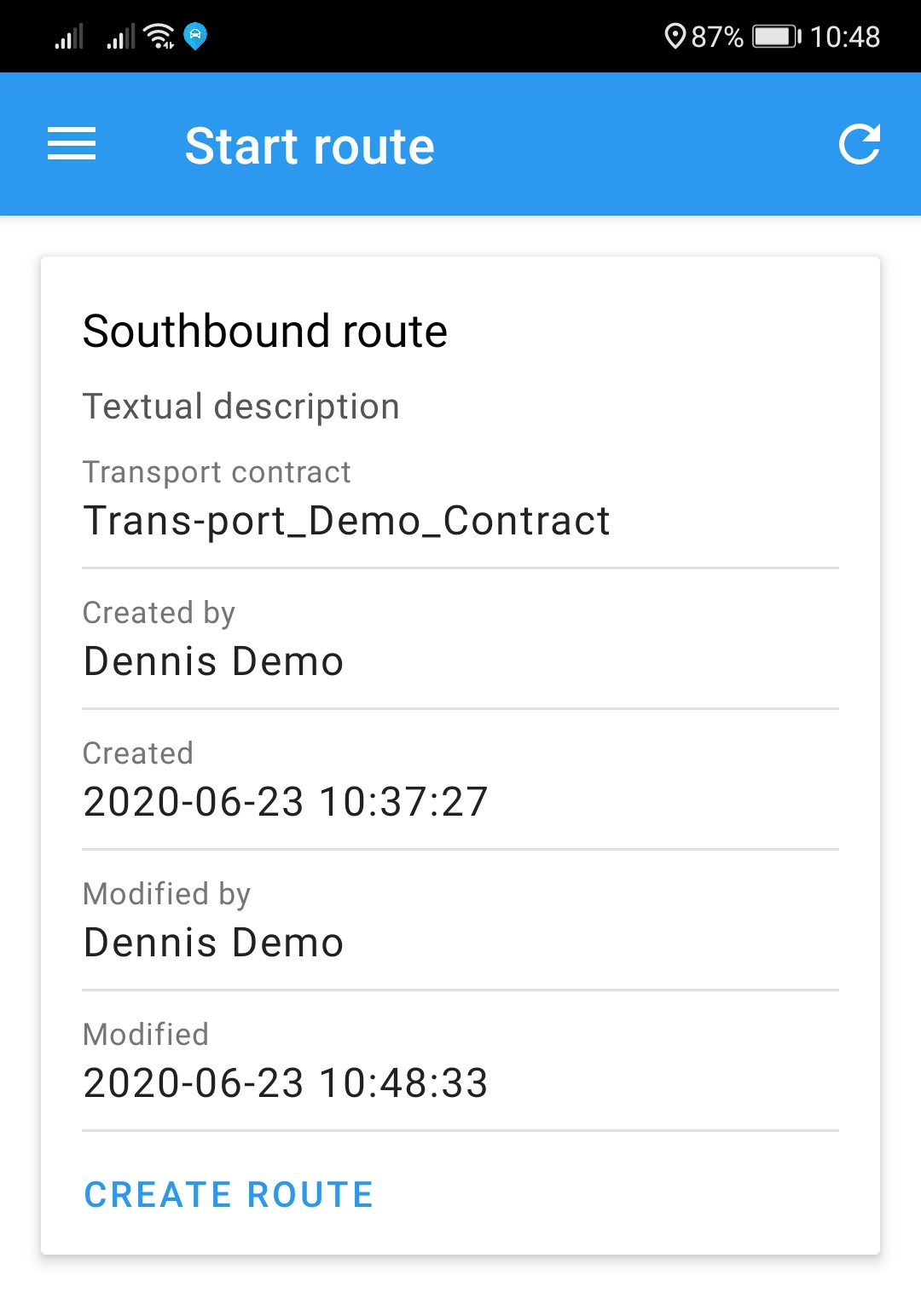Tap the created timestamp 2020-06-23 10:37:27
The height and width of the screenshot is (1316, 921).
pyautogui.click(x=285, y=802)
